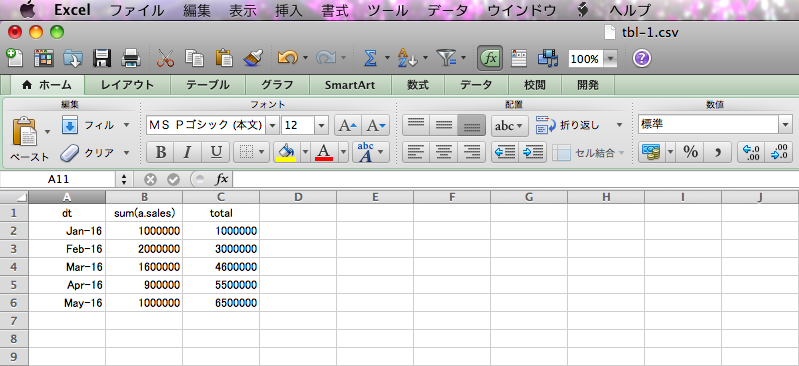Toggle italic formatting
Viewport: 799px width, 366px height.
tap(188, 152)
